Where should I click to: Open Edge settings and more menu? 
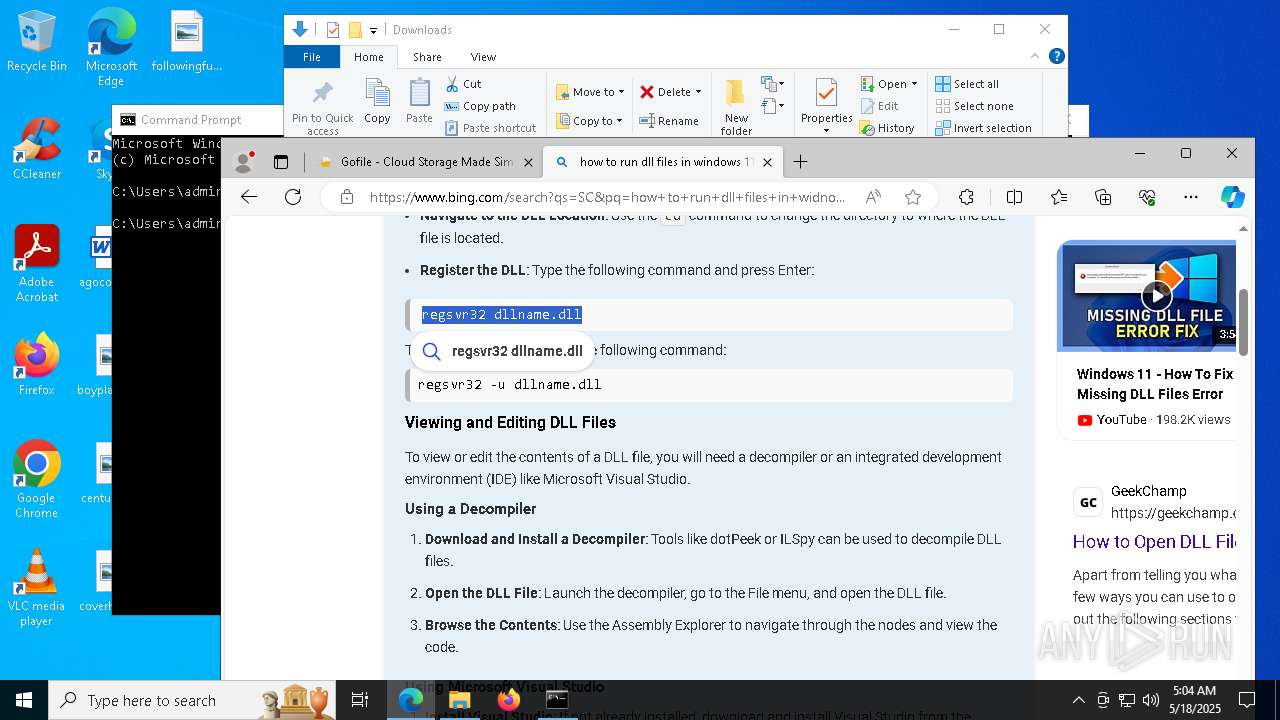click(x=1190, y=197)
